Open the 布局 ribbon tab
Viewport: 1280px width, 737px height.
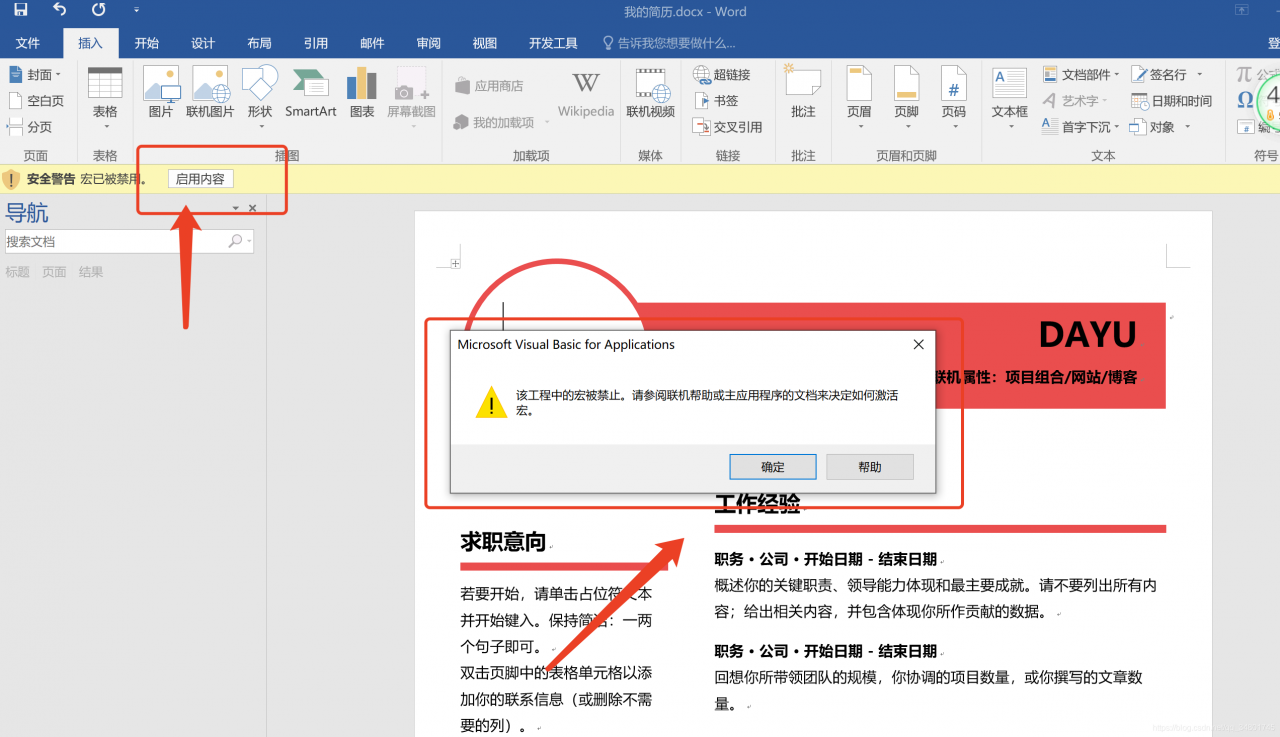[x=259, y=43]
